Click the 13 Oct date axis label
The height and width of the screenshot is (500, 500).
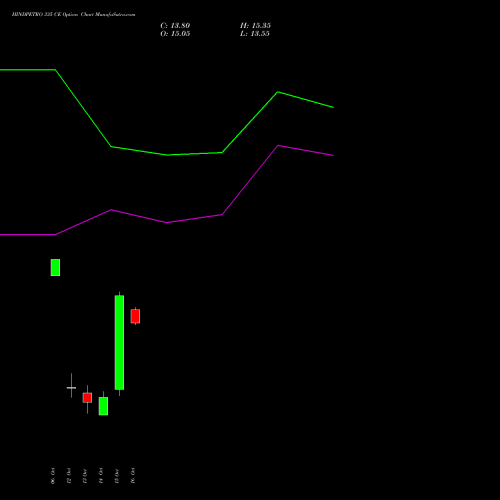(x=85, y=476)
